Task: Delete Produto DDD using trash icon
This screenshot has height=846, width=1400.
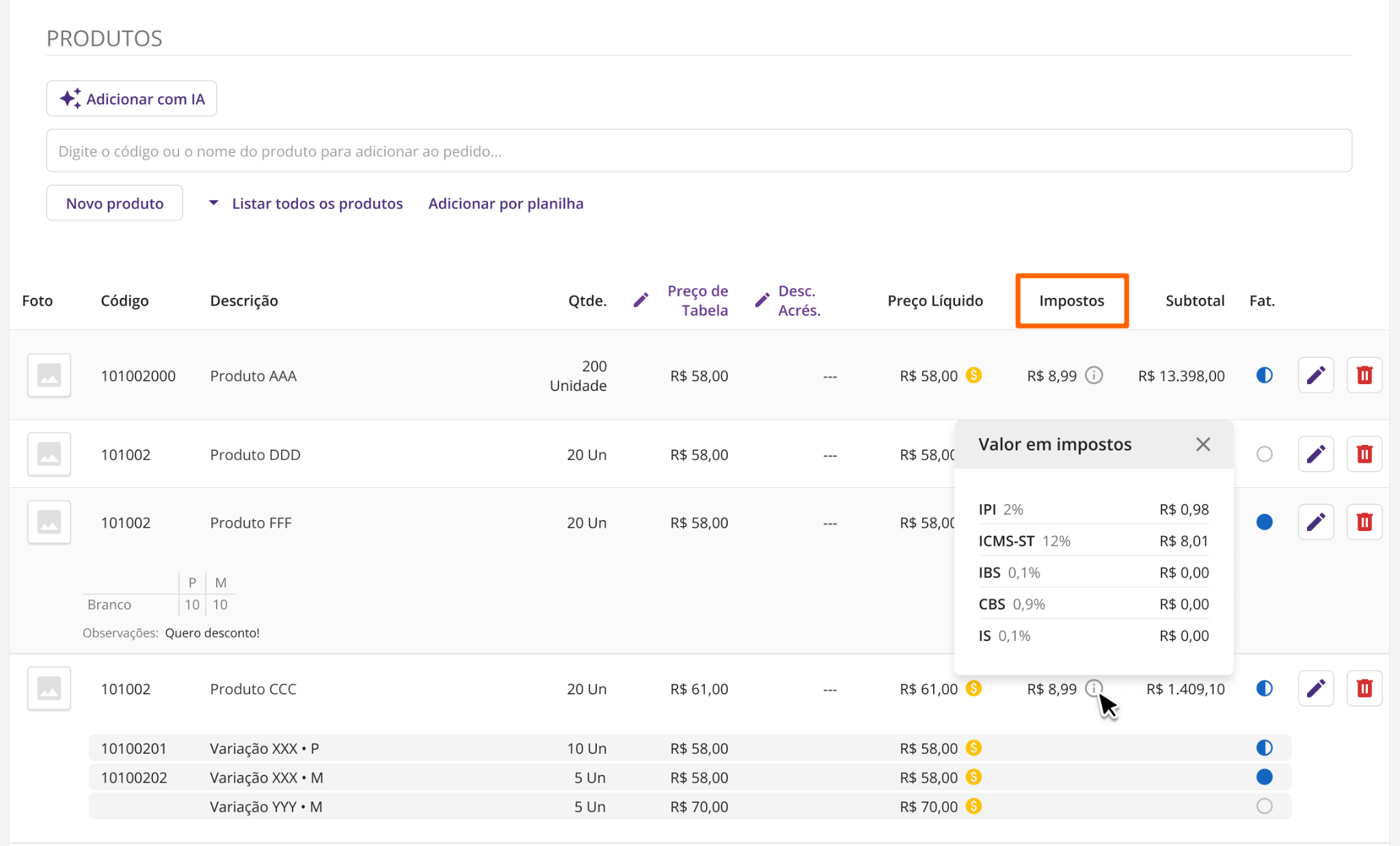Action: pos(1364,454)
